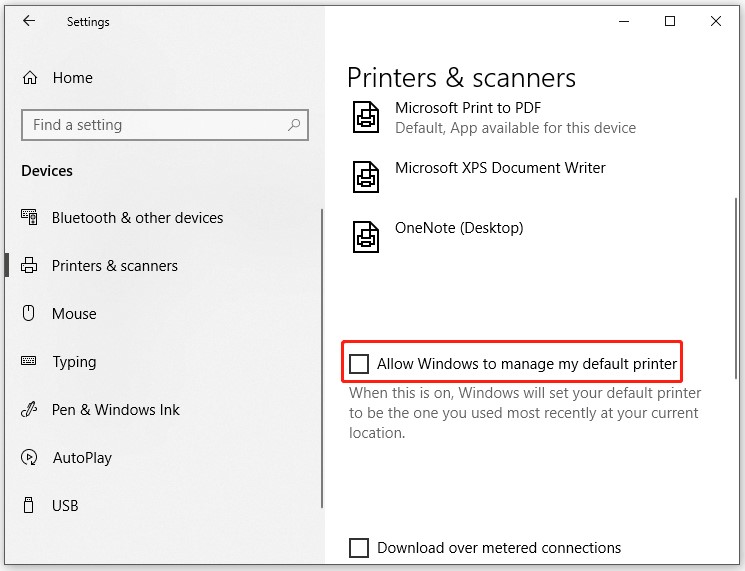
Task: Click the USB icon in sidebar
Action: coord(30,506)
